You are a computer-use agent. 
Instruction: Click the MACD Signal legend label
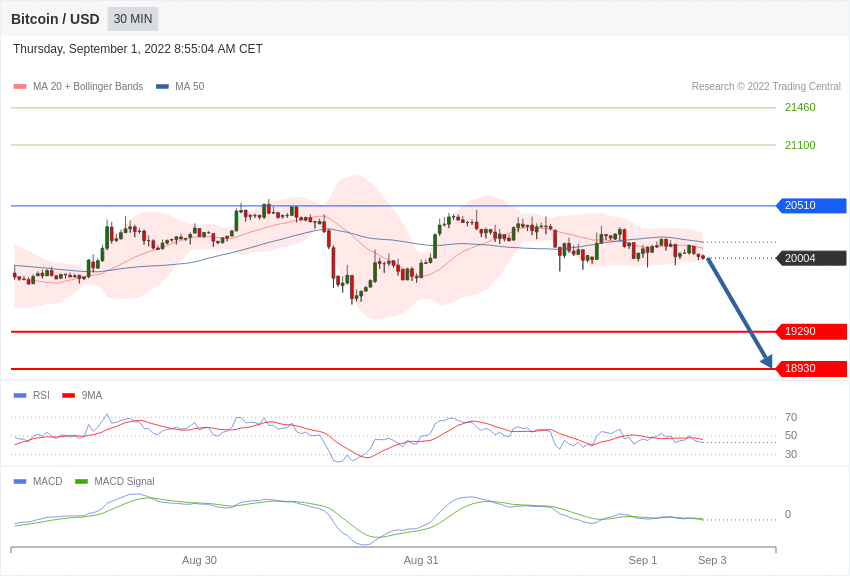pos(124,481)
